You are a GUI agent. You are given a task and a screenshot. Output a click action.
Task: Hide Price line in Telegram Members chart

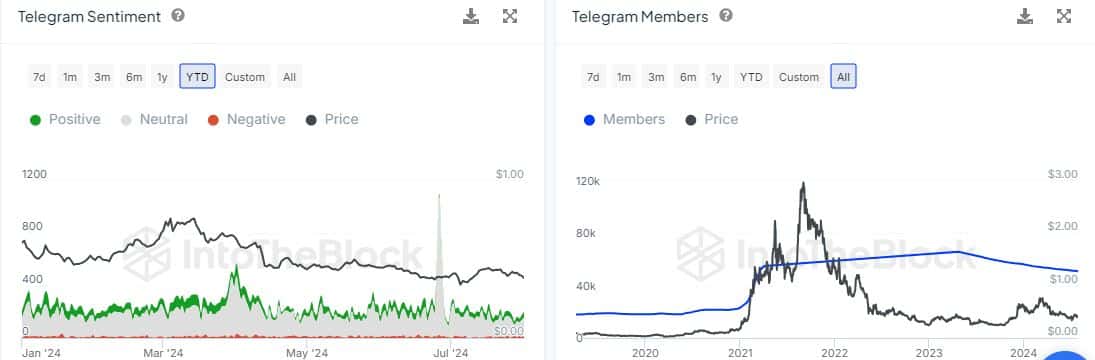click(x=712, y=119)
